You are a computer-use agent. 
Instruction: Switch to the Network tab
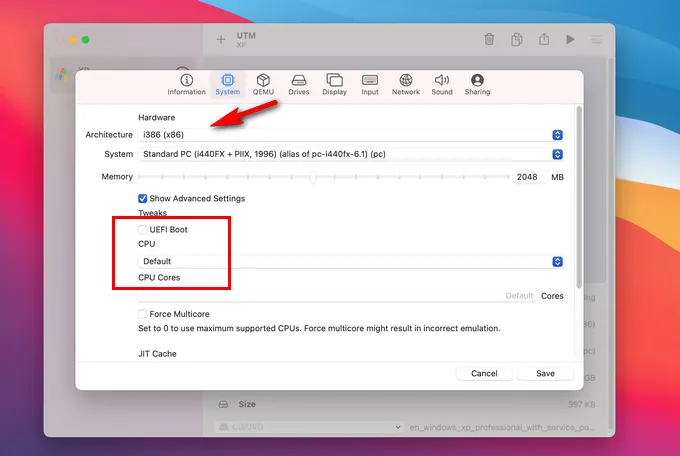point(406,85)
